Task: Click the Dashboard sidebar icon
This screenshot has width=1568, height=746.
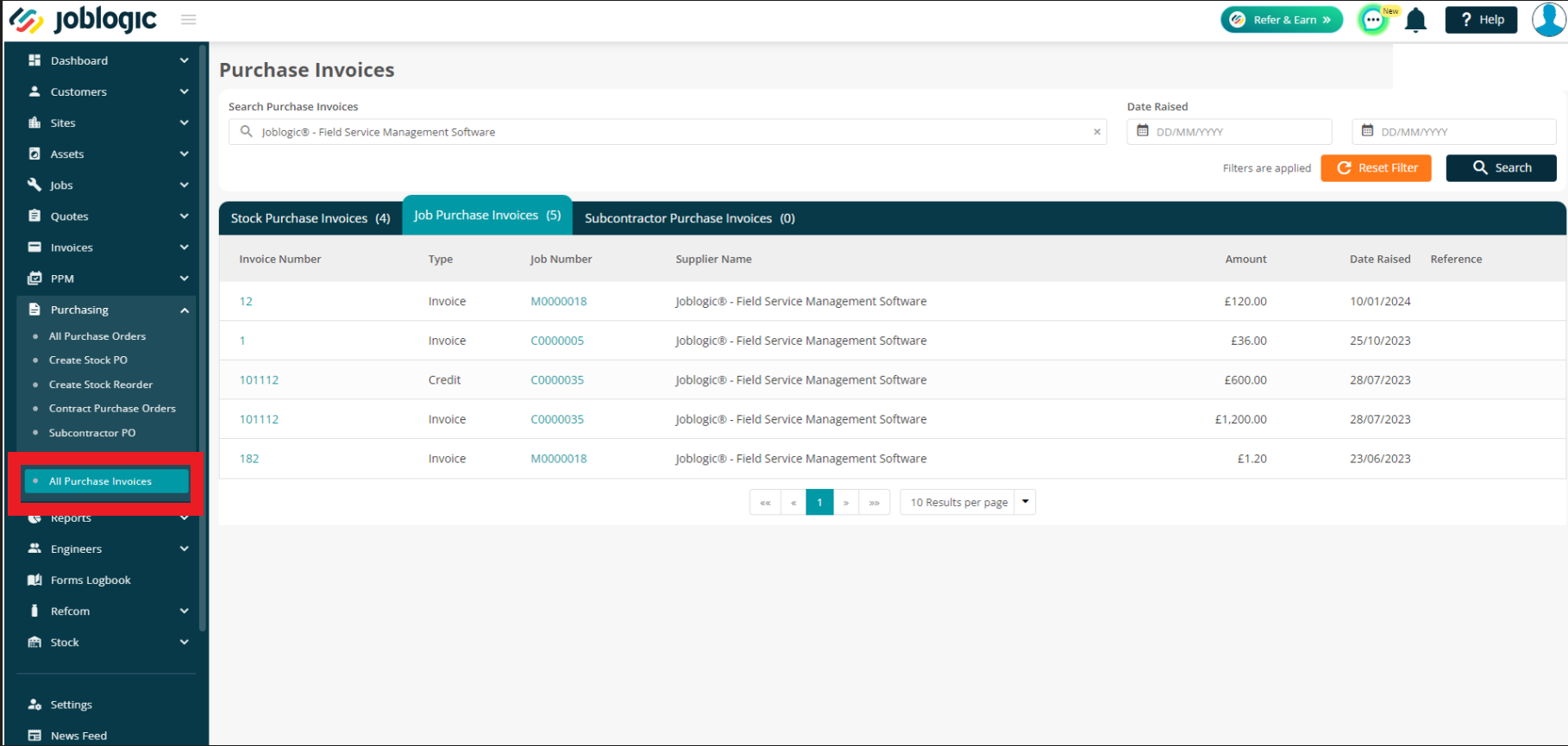Action: pyautogui.click(x=34, y=60)
